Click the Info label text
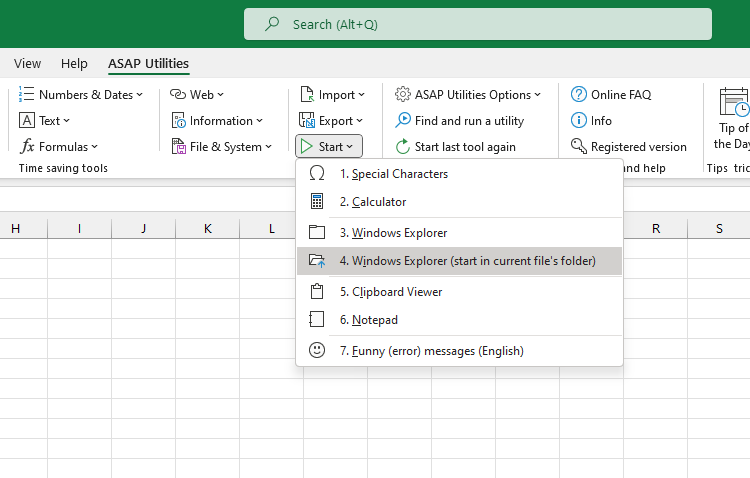 click(601, 121)
